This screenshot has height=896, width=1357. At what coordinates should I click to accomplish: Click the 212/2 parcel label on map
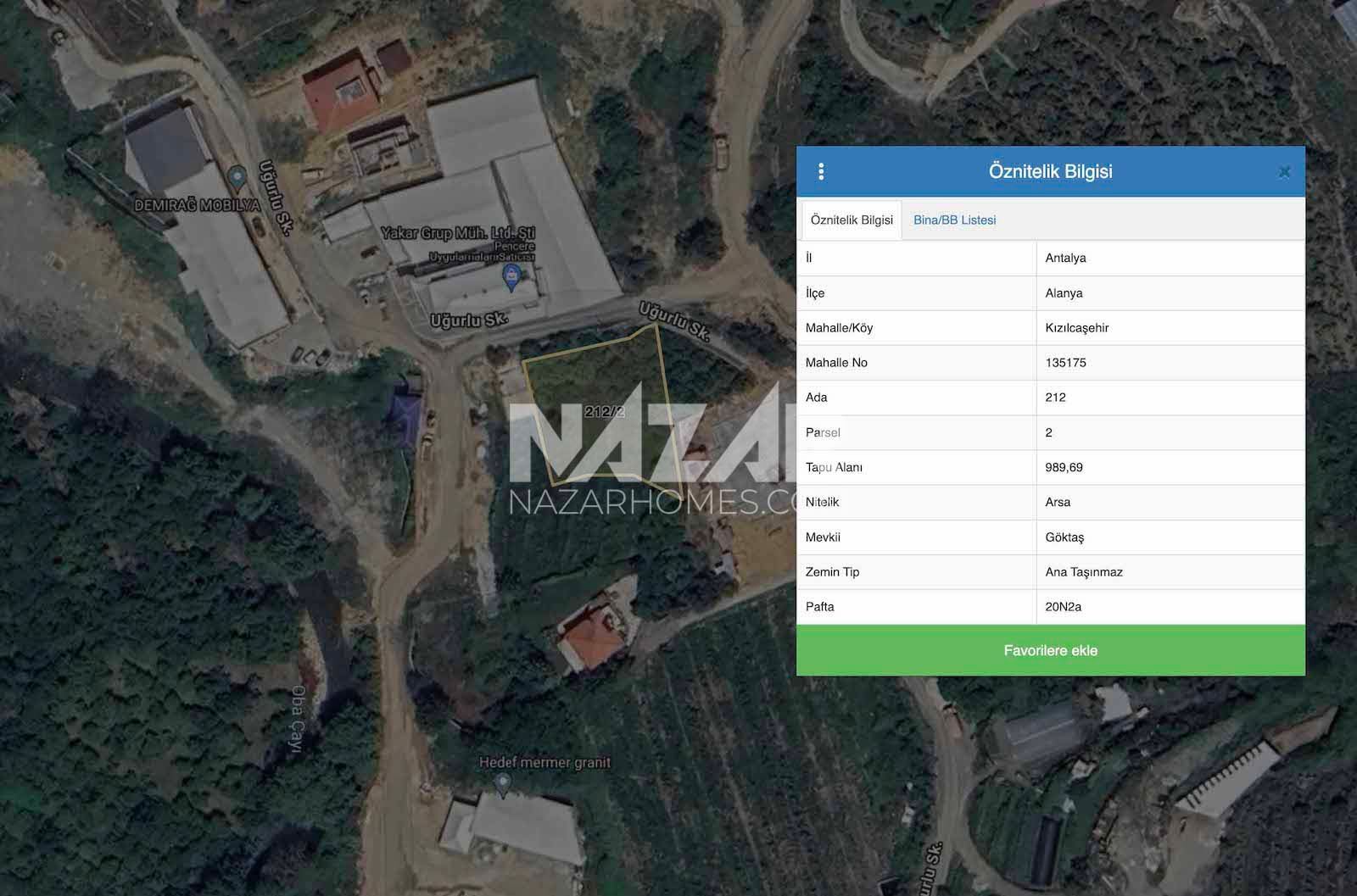[x=605, y=412]
